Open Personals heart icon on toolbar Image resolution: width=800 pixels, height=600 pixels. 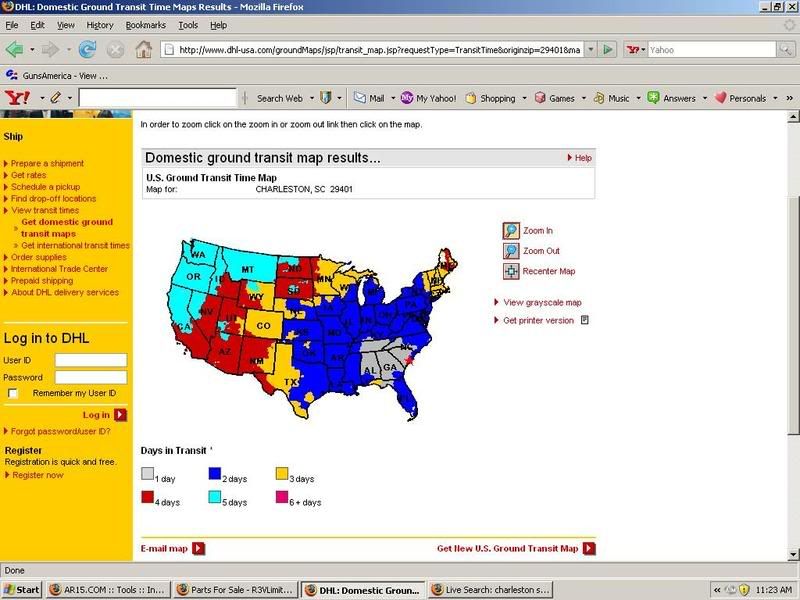pyautogui.click(x=720, y=97)
